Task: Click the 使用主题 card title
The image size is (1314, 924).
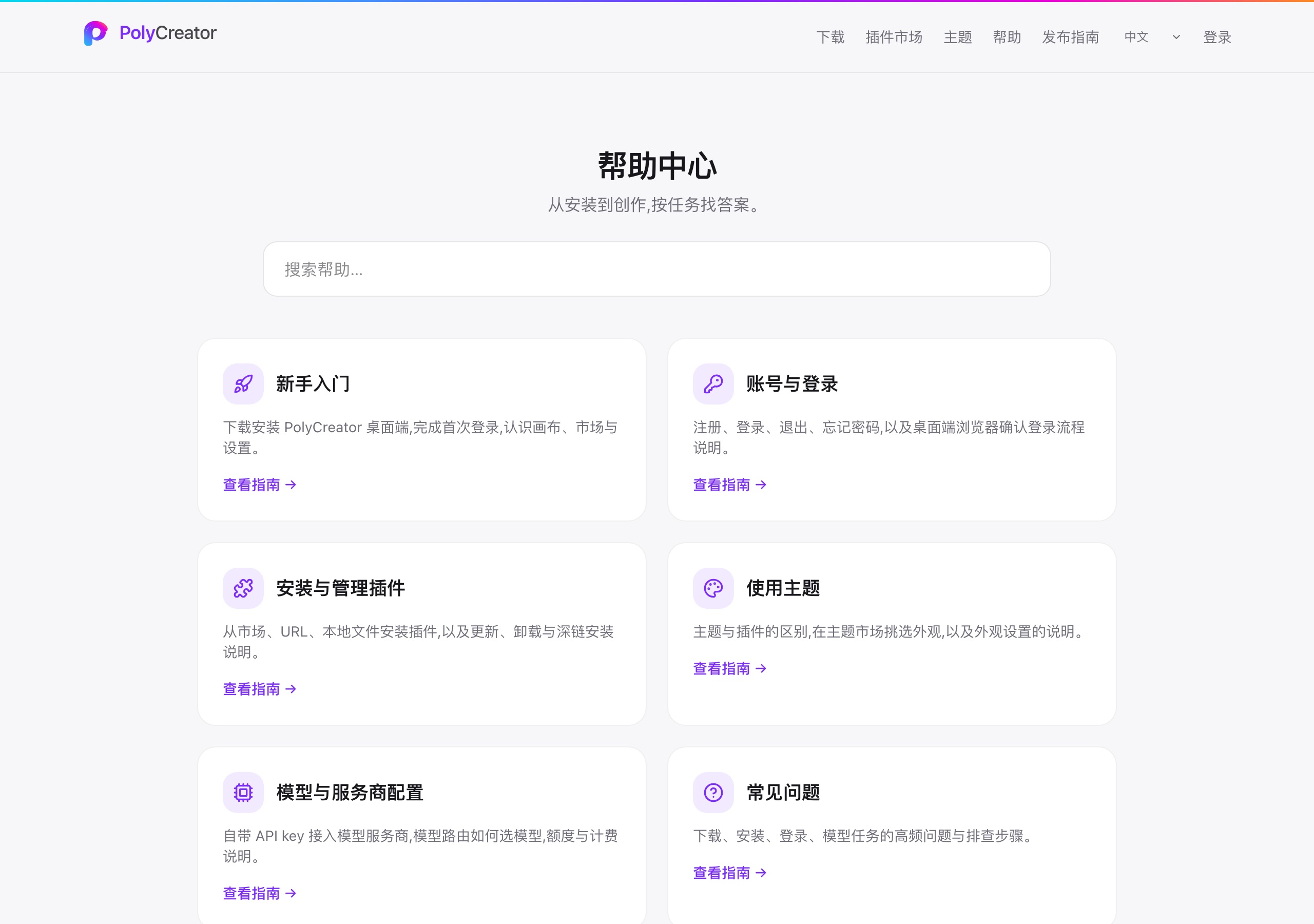Action: [783, 588]
